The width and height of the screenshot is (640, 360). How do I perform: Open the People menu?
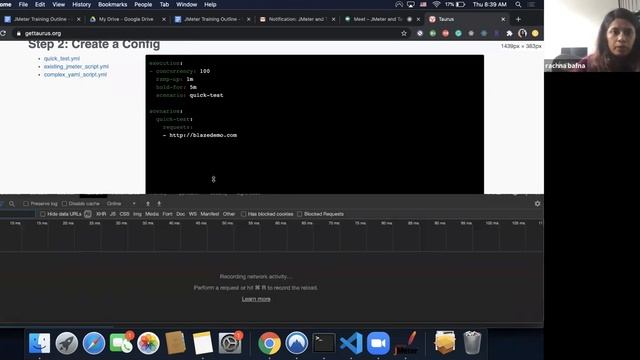(143, 4)
